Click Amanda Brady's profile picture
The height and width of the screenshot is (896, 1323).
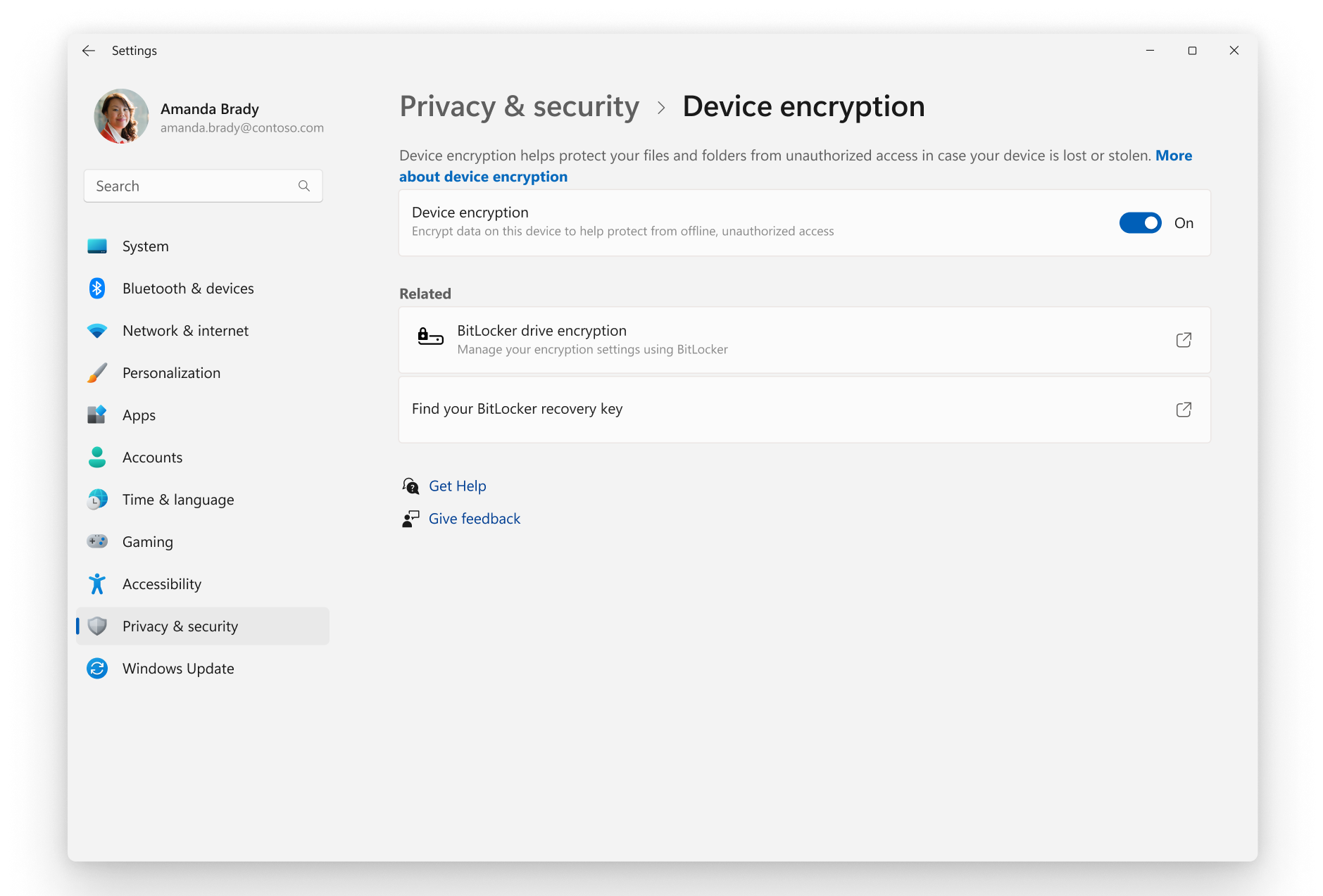tap(121, 116)
